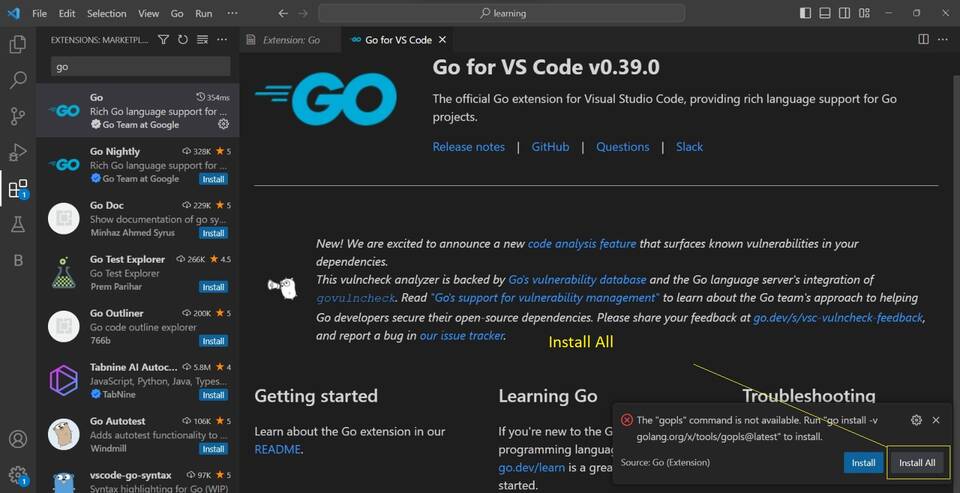960x493 pixels.
Task: Click Install All in gopls notification
Action: [916, 463]
